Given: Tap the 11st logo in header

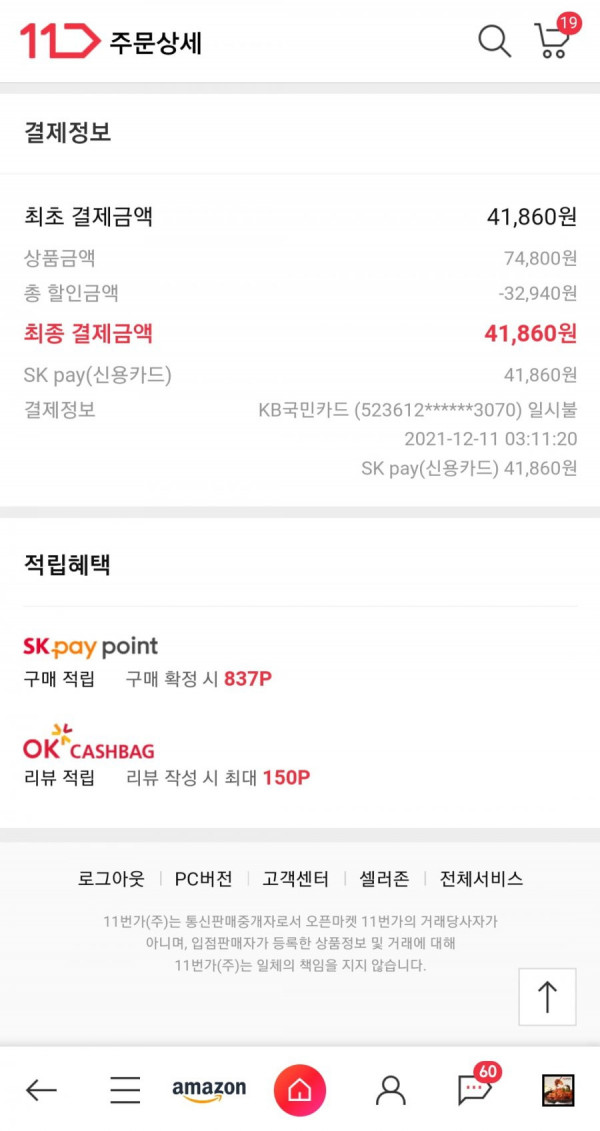Looking at the screenshot, I should [59, 40].
